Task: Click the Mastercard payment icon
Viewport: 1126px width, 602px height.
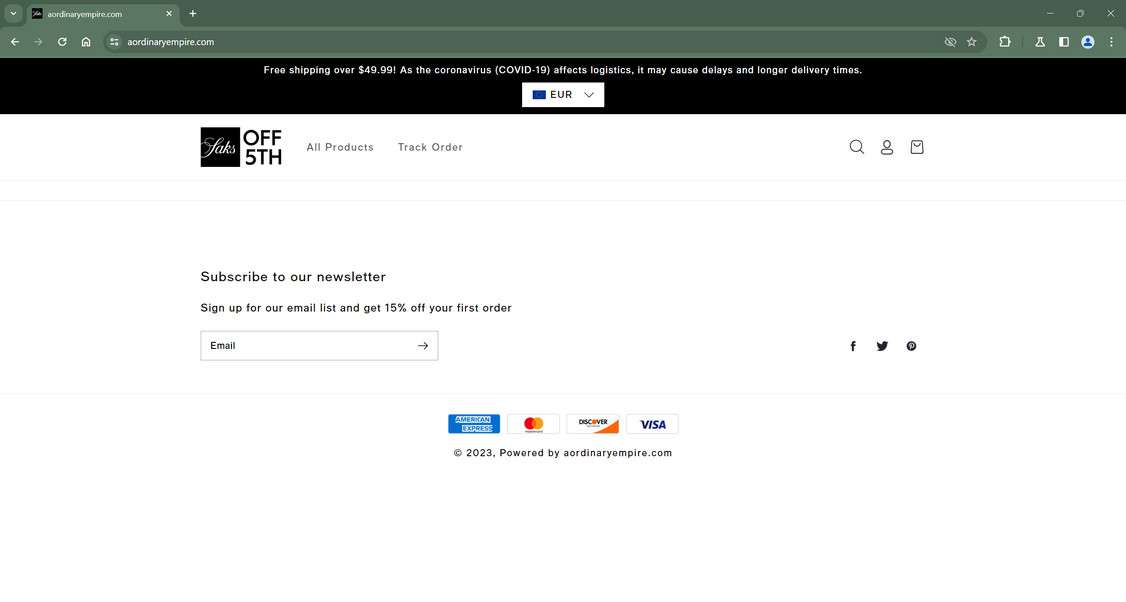Action: click(x=533, y=423)
